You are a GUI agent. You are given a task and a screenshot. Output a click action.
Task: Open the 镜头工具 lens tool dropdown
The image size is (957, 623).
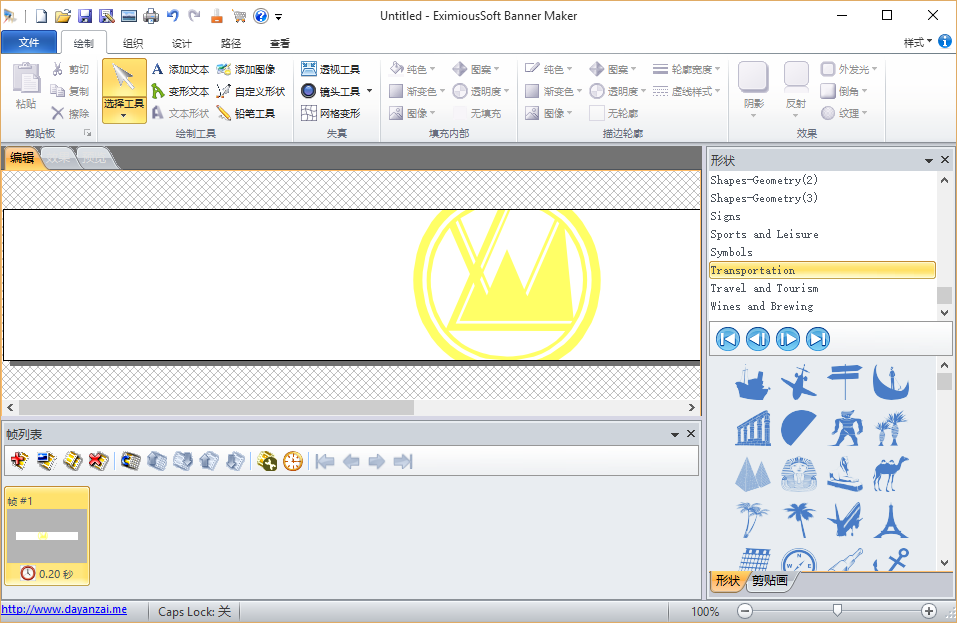369,91
